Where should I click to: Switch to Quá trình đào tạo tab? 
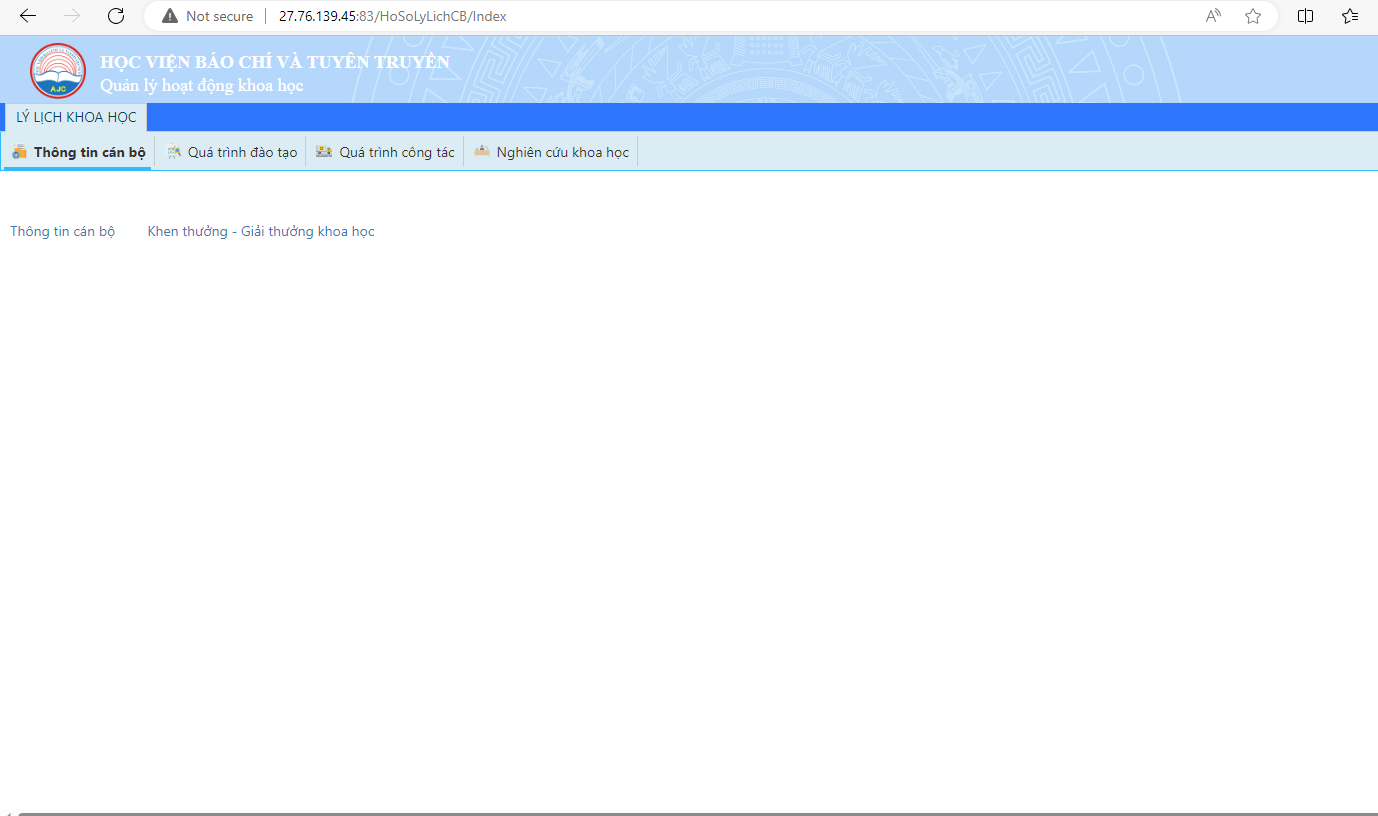[231, 152]
